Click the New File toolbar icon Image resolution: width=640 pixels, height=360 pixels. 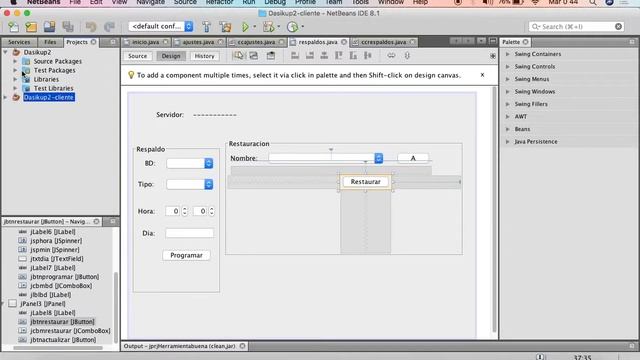pyautogui.click(x=13, y=27)
